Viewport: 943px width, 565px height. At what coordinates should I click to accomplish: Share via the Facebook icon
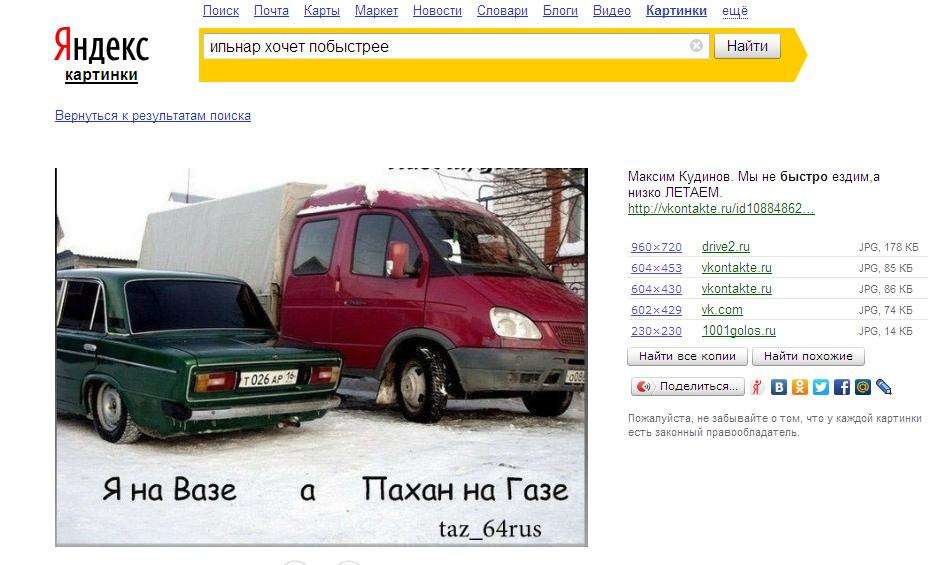(841, 387)
